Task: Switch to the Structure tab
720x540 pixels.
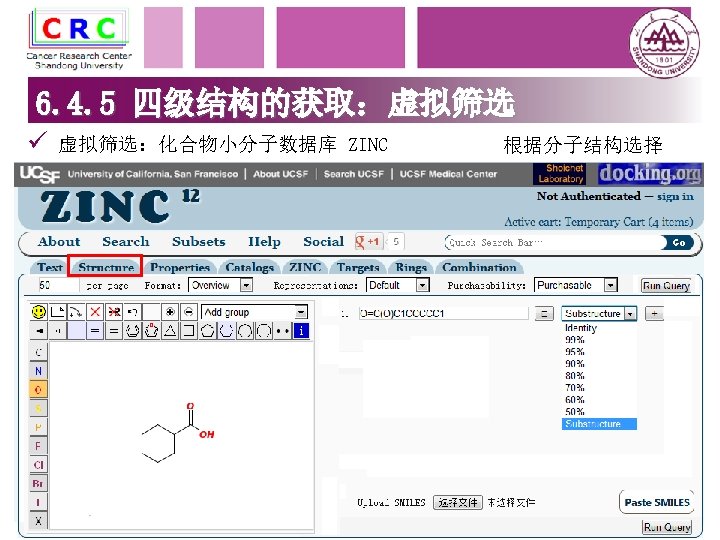Action: (x=106, y=267)
